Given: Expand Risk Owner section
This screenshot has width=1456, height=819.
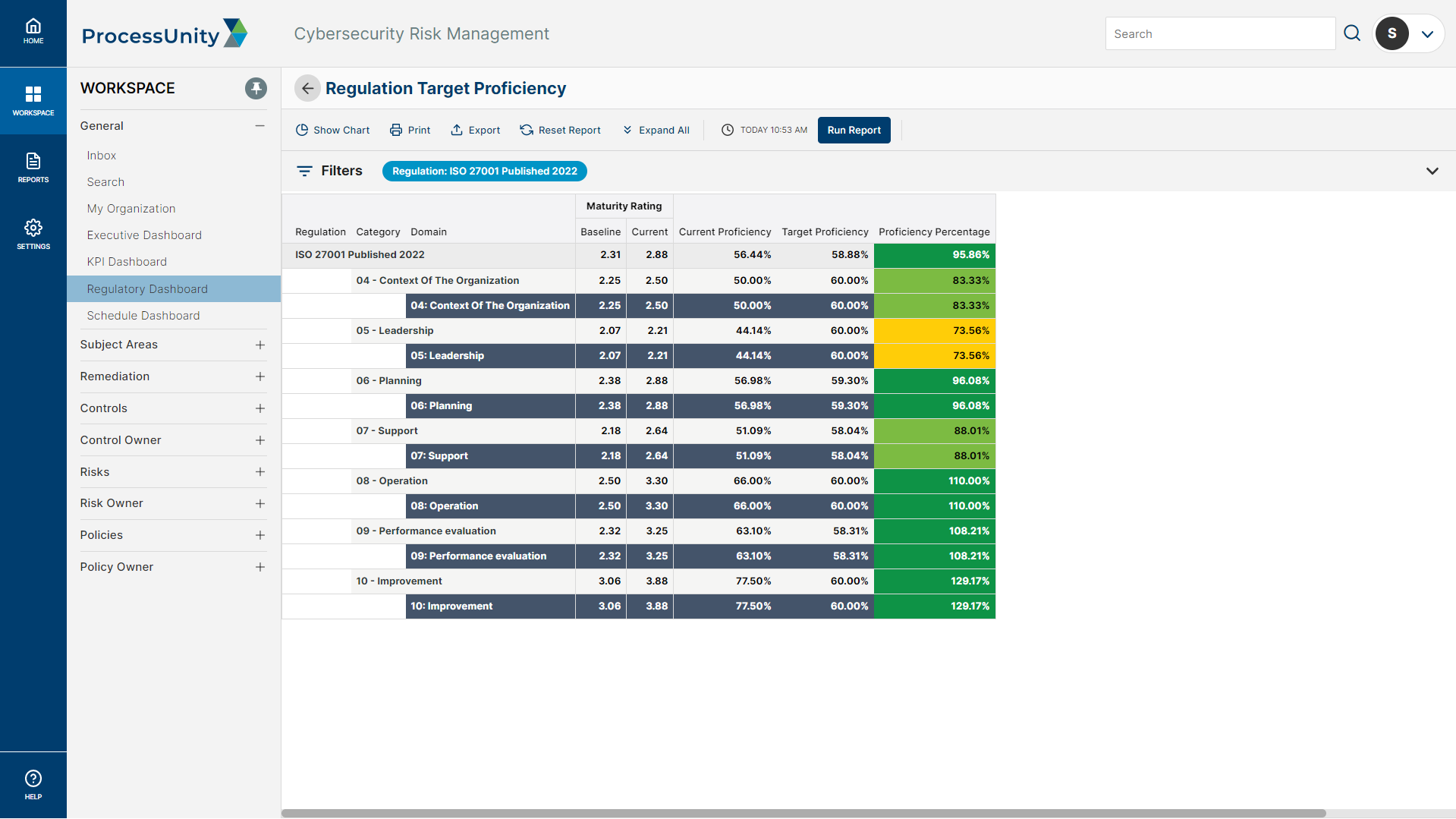Looking at the screenshot, I should tap(260, 503).
